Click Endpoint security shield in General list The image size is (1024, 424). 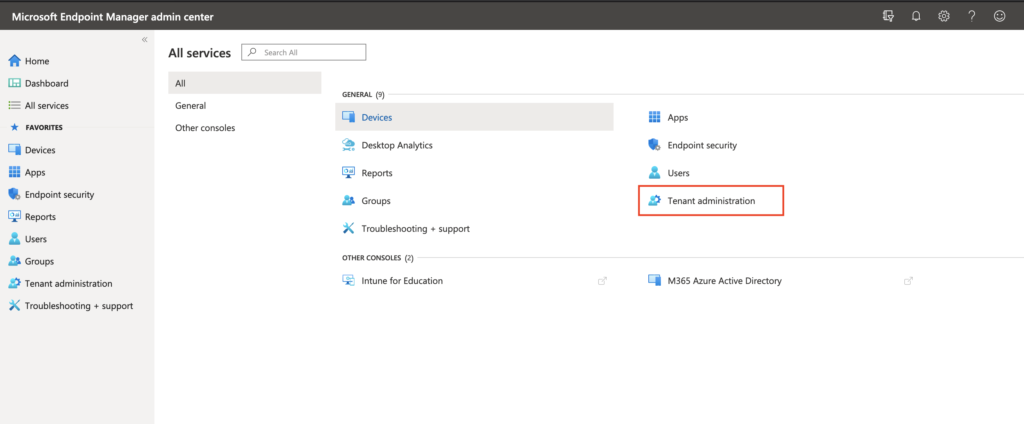pyautogui.click(x=654, y=144)
